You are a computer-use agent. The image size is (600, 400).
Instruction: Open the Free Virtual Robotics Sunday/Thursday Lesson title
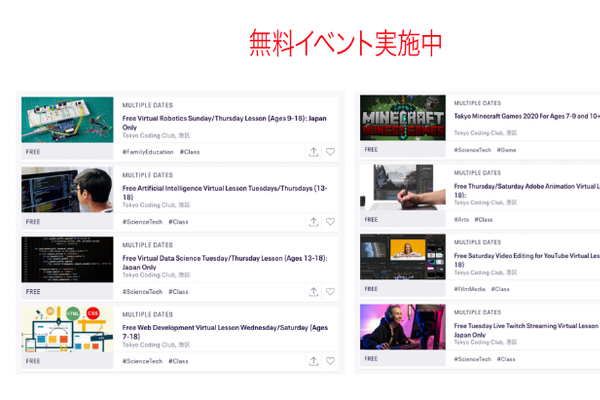224,123
